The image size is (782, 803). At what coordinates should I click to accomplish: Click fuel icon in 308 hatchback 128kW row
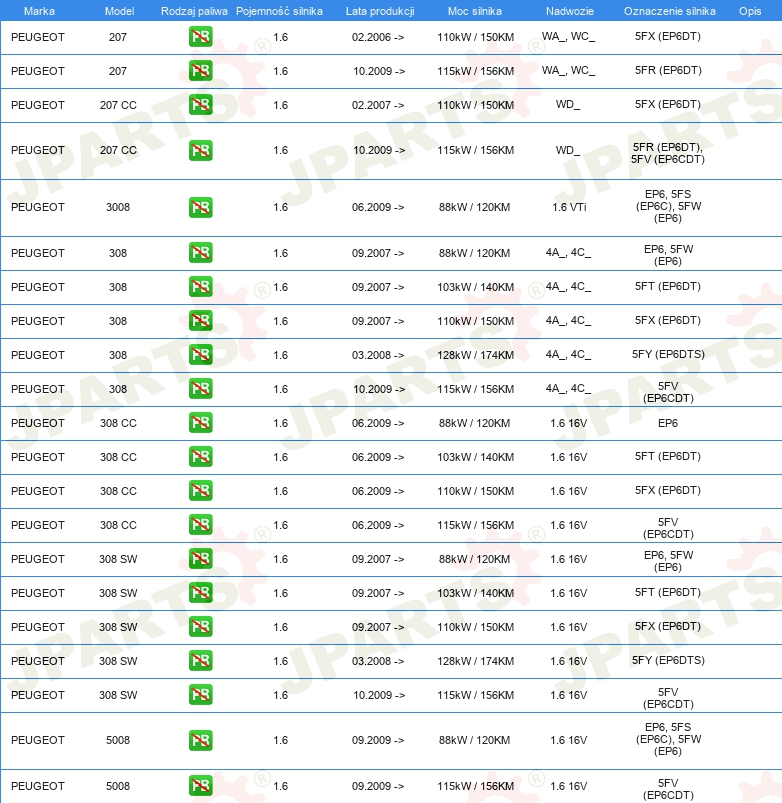(201, 355)
